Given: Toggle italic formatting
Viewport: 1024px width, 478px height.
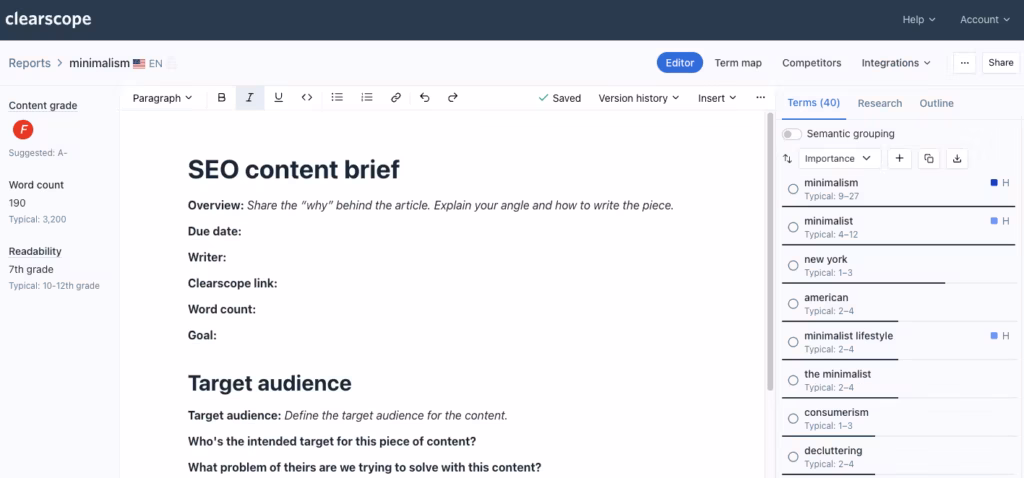Looking at the screenshot, I should click(x=249, y=98).
